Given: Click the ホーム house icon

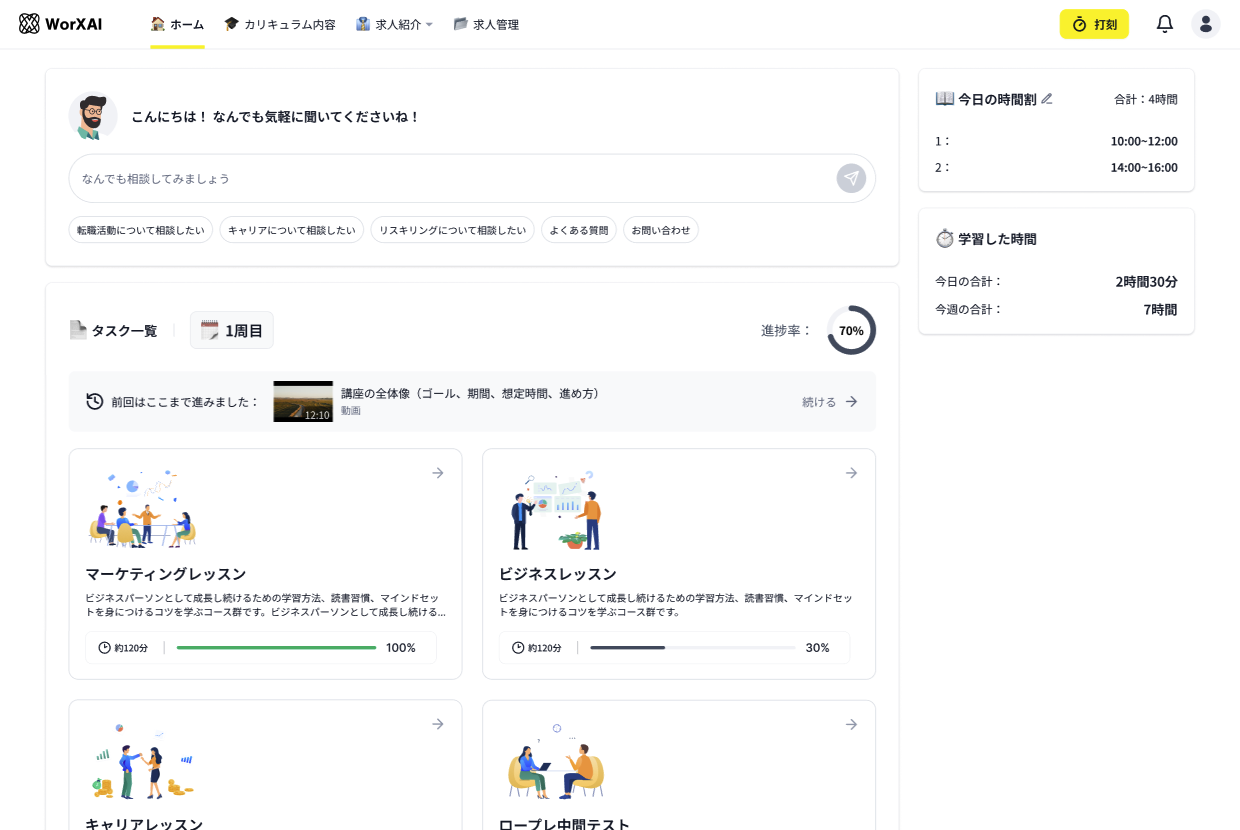Looking at the screenshot, I should coord(158,24).
